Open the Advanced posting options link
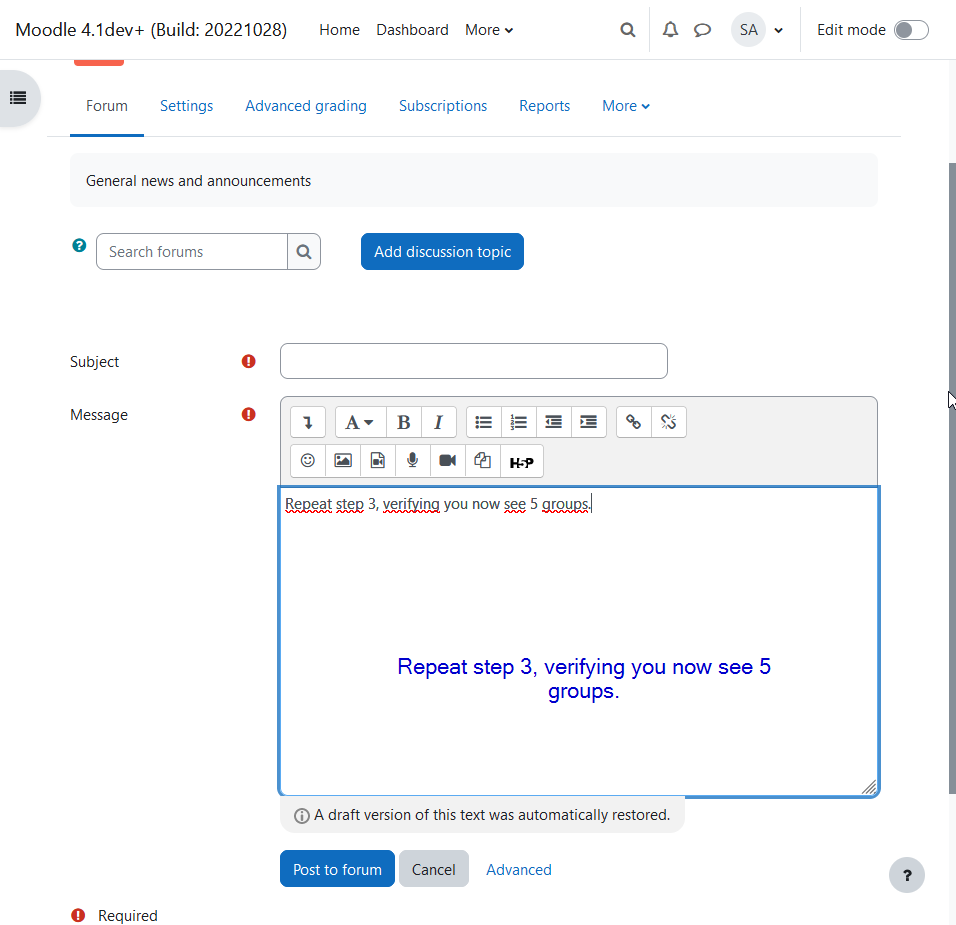Viewport: 956px width, 925px height. [519, 870]
